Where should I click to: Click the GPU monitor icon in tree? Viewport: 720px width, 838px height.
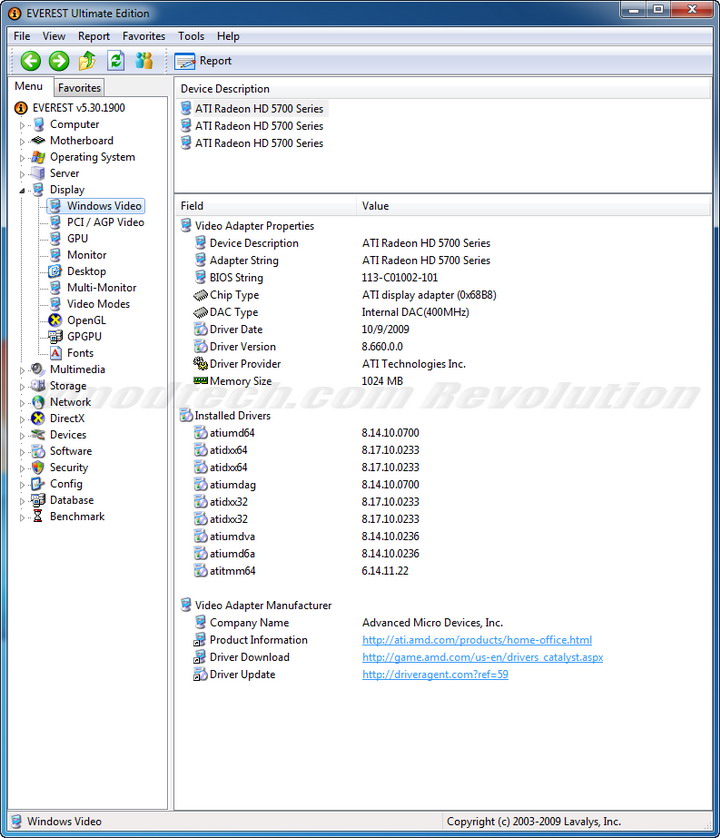click(x=55, y=238)
